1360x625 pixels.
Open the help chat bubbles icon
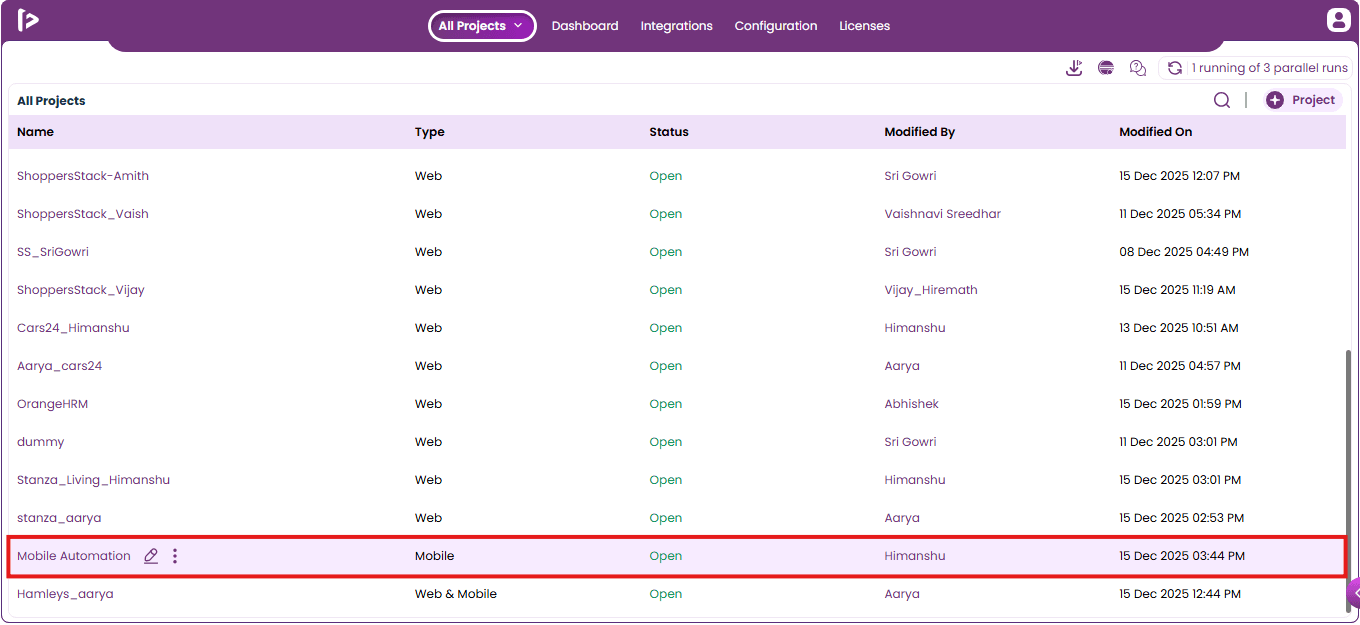pos(1138,68)
